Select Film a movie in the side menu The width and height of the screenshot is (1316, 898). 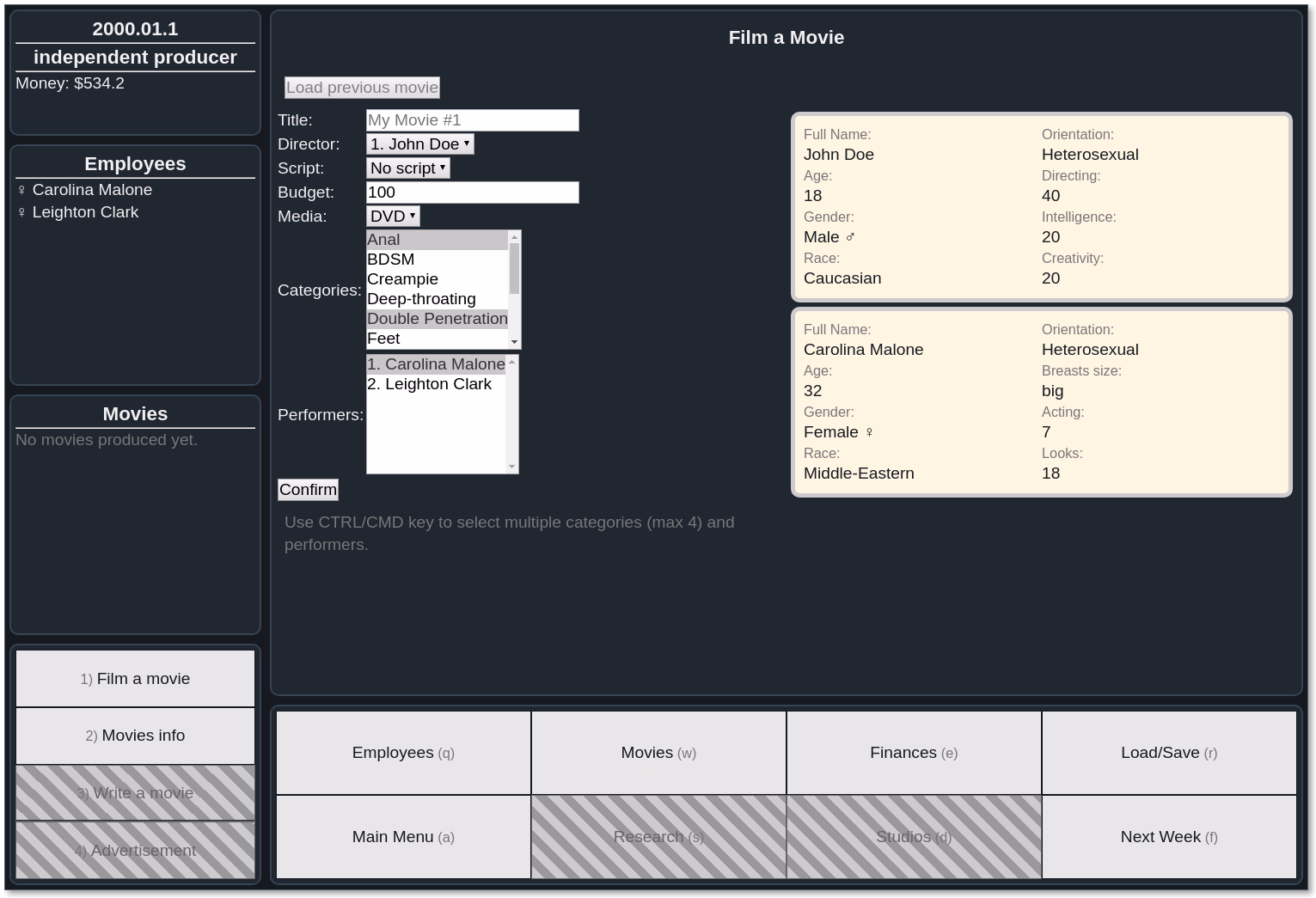click(x=135, y=679)
